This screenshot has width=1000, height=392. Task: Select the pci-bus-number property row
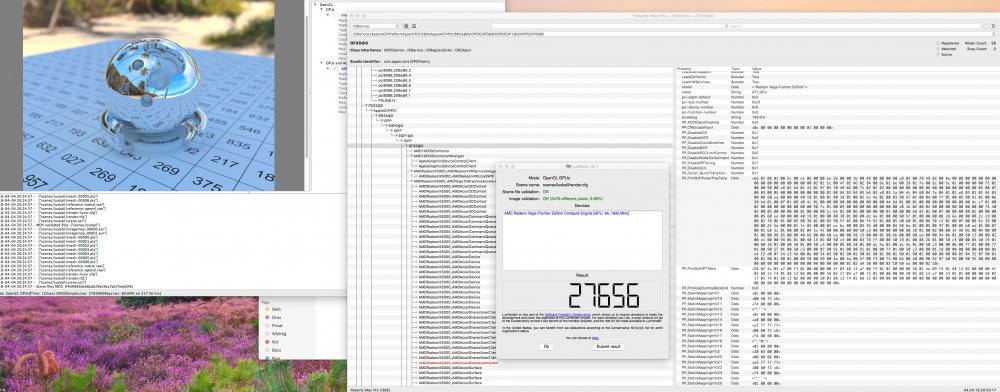click(x=838, y=102)
